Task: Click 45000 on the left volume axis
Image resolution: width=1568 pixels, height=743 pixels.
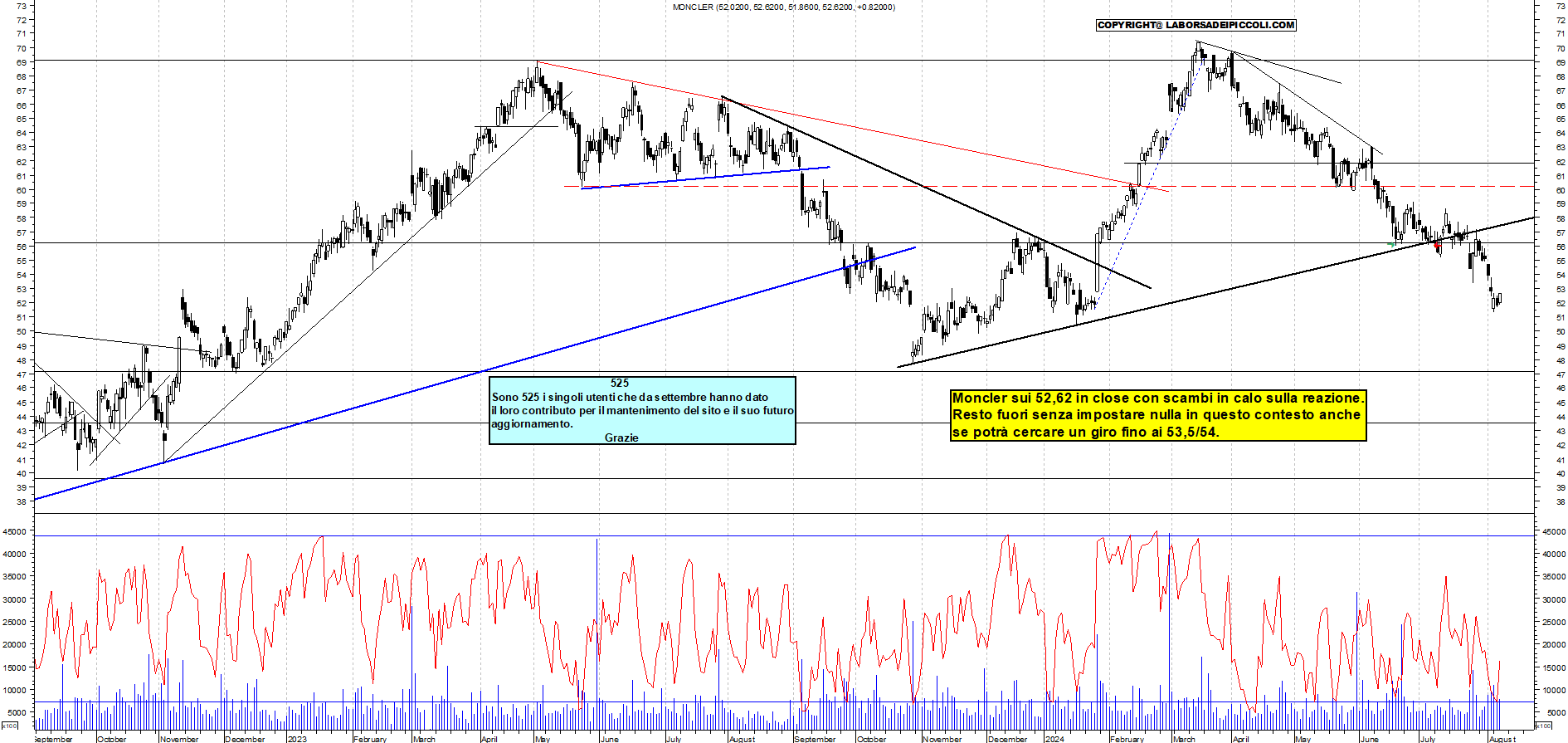Action: pos(17,531)
